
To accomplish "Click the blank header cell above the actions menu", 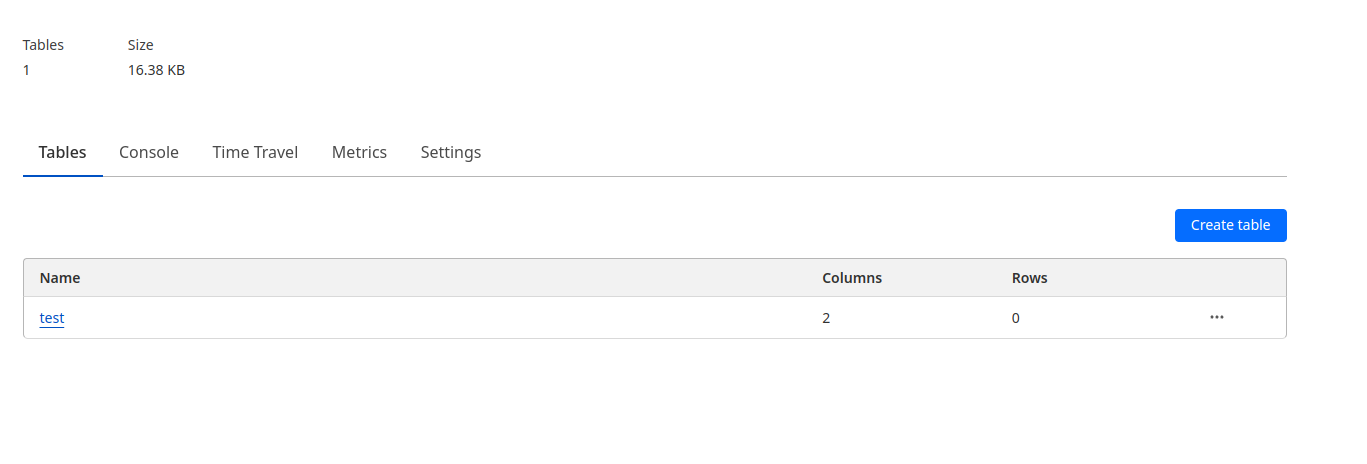I will (x=1216, y=278).
